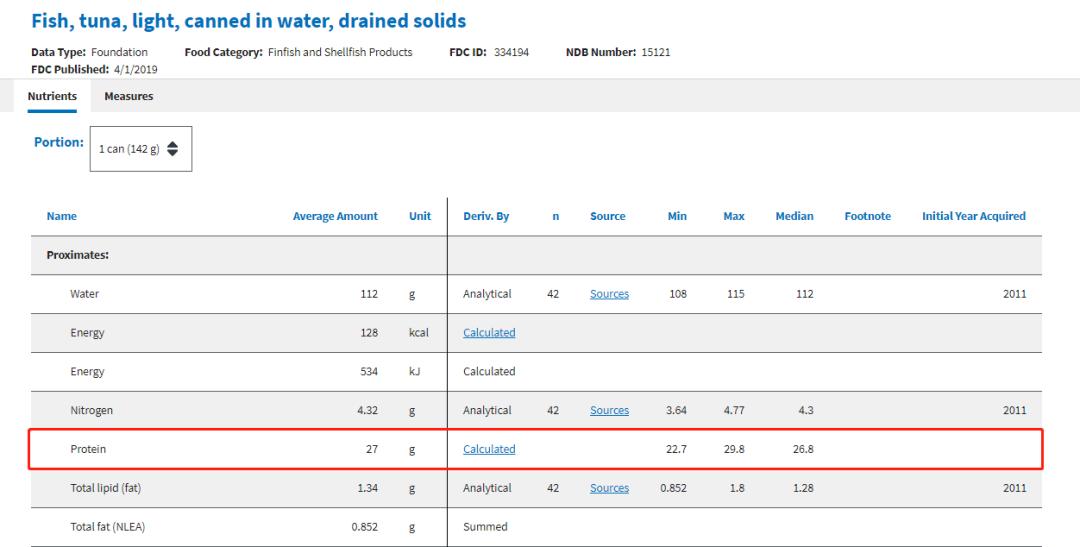This screenshot has height=547, width=1080.
Task: Click the Proximates section heading row
Action: pyautogui.click(x=78, y=255)
